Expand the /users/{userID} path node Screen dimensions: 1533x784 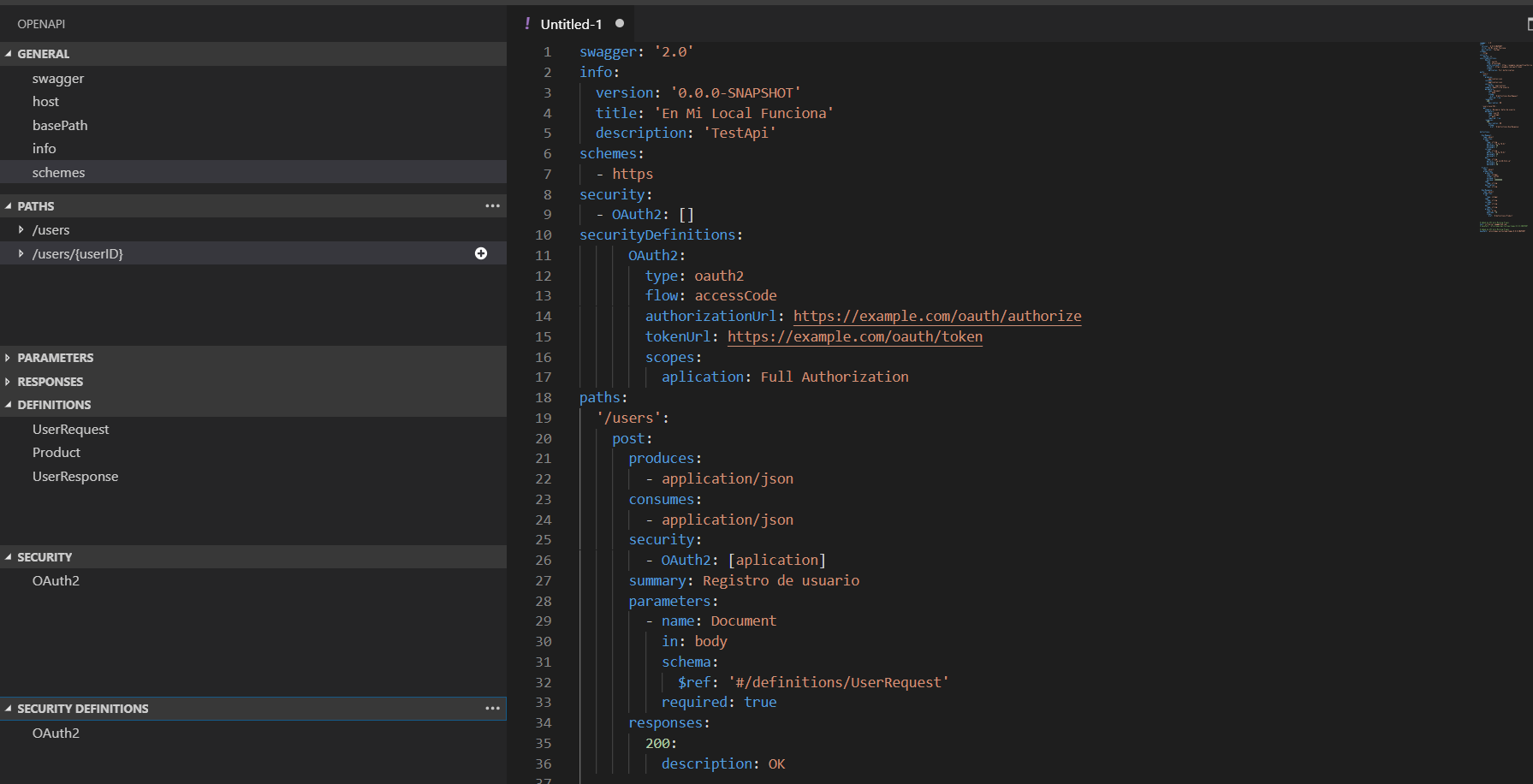(21, 253)
